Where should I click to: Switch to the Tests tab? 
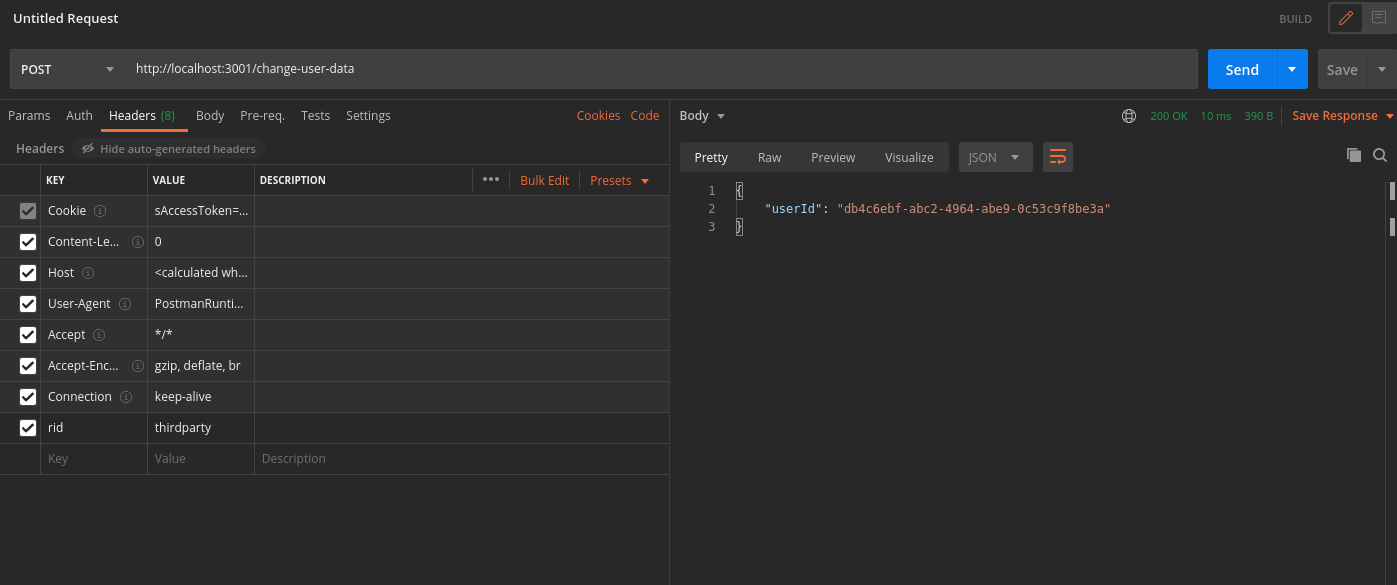pyautogui.click(x=315, y=115)
